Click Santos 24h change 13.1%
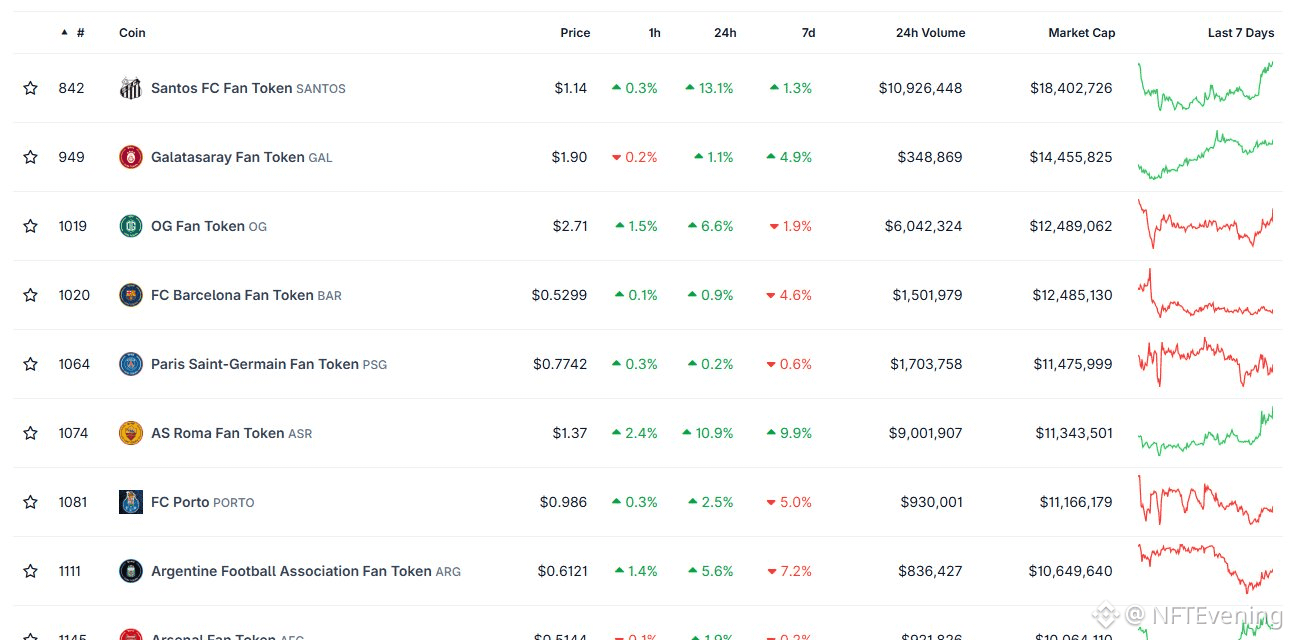 pyautogui.click(x=709, y=88)
